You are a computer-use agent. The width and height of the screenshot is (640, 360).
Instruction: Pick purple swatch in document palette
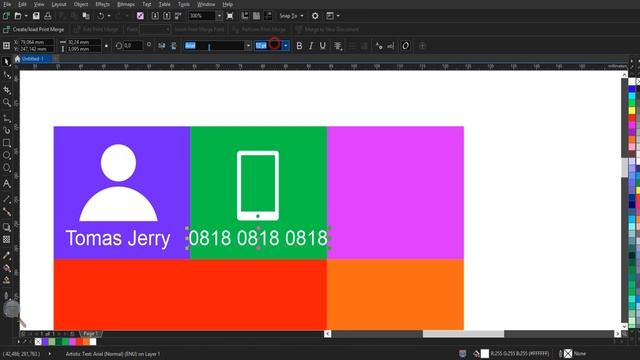pyautogui.click(x=45, y=342)
